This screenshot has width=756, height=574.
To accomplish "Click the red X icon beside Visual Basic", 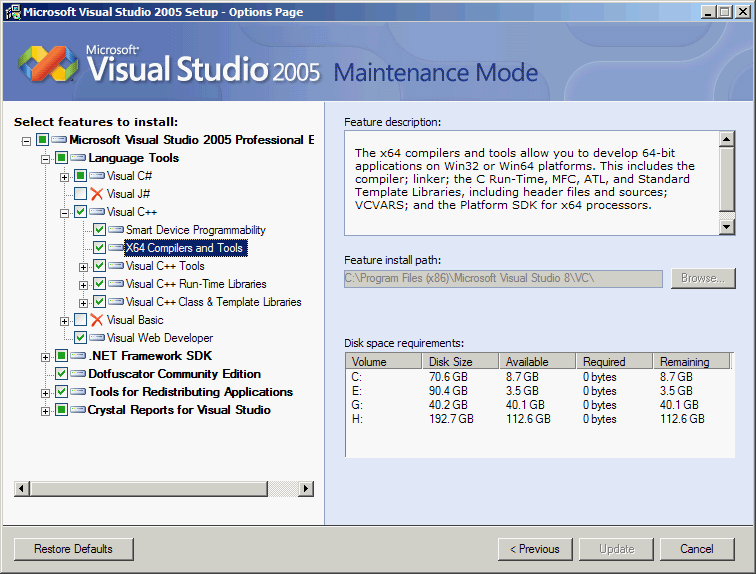I will pos(97,320).
